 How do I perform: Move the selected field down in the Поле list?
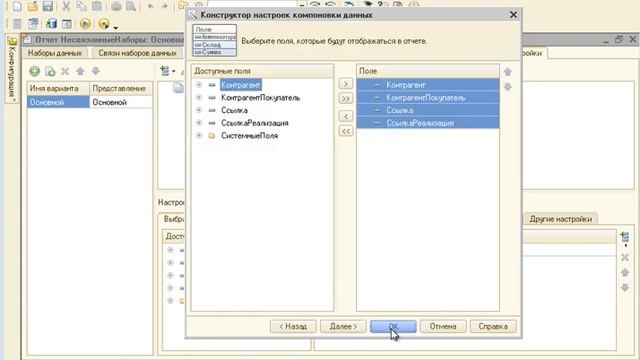click(x=507, y=87)
